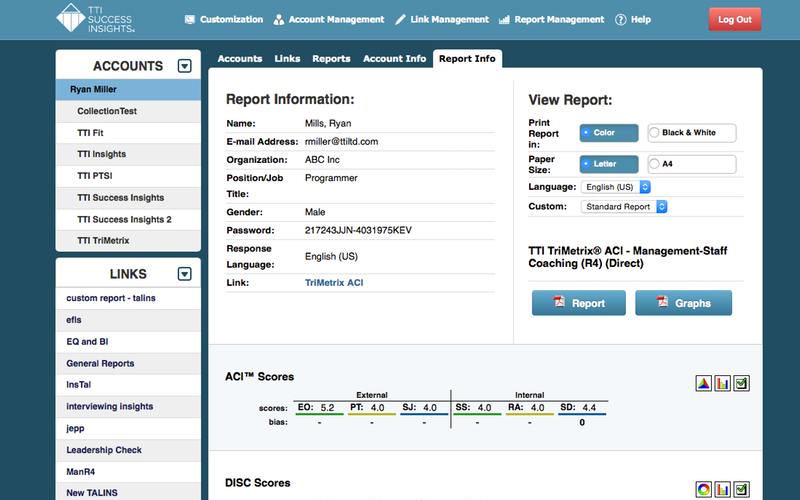The height and width of the screenshot is (500, 800).
Task: Open the Language dropdown English (US)
Action: 616,187
